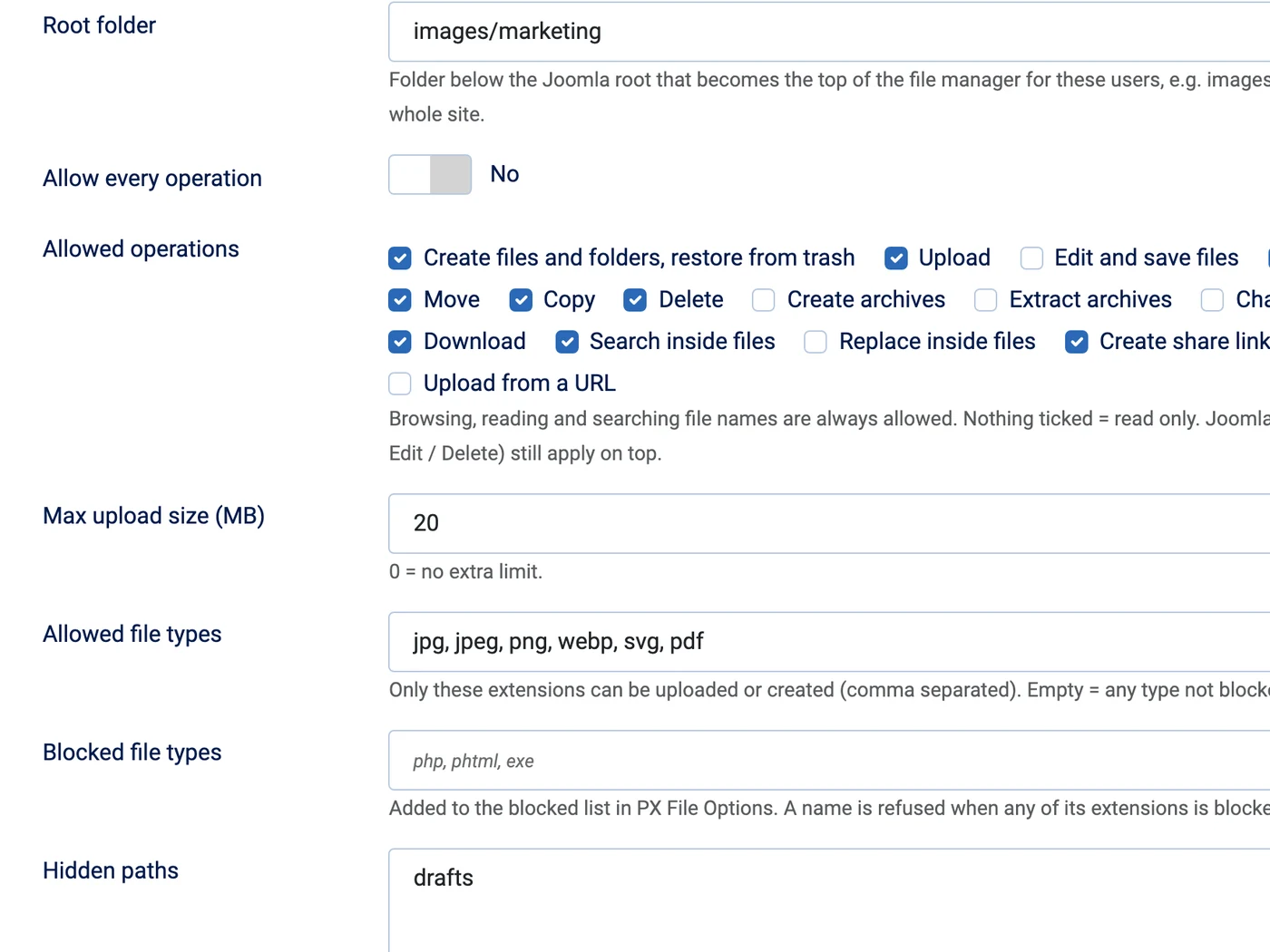
Task: Uncheck Search inside files
Action: [567, 342]
